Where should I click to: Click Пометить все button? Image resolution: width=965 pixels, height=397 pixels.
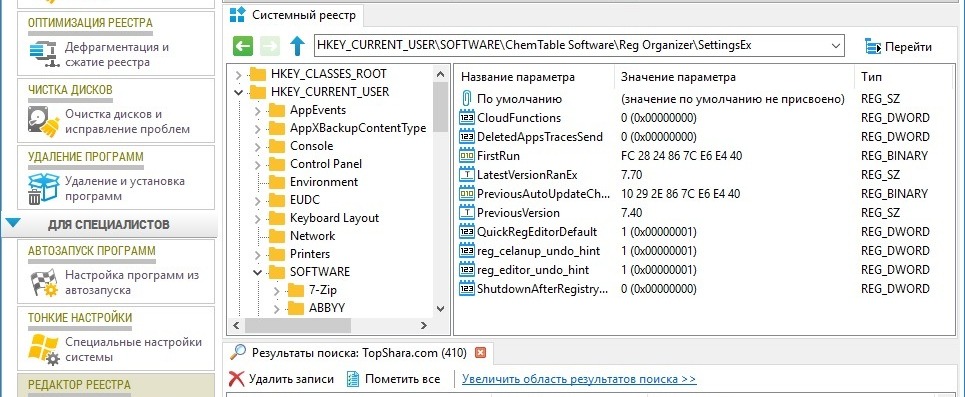(394, 379)
